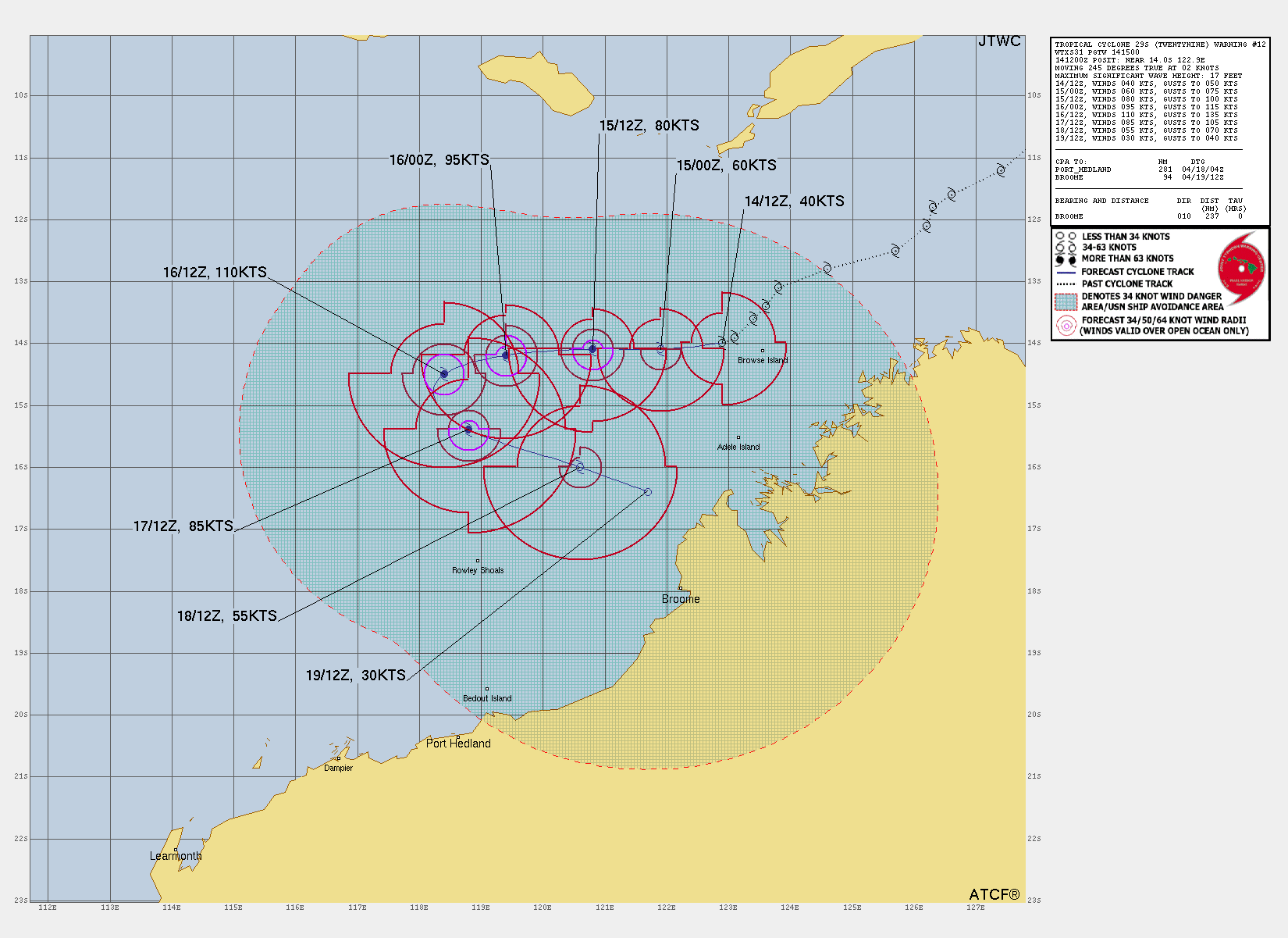
Task: Click the past cyclone track dotted sample in legend
Action: coord(1066,284)
